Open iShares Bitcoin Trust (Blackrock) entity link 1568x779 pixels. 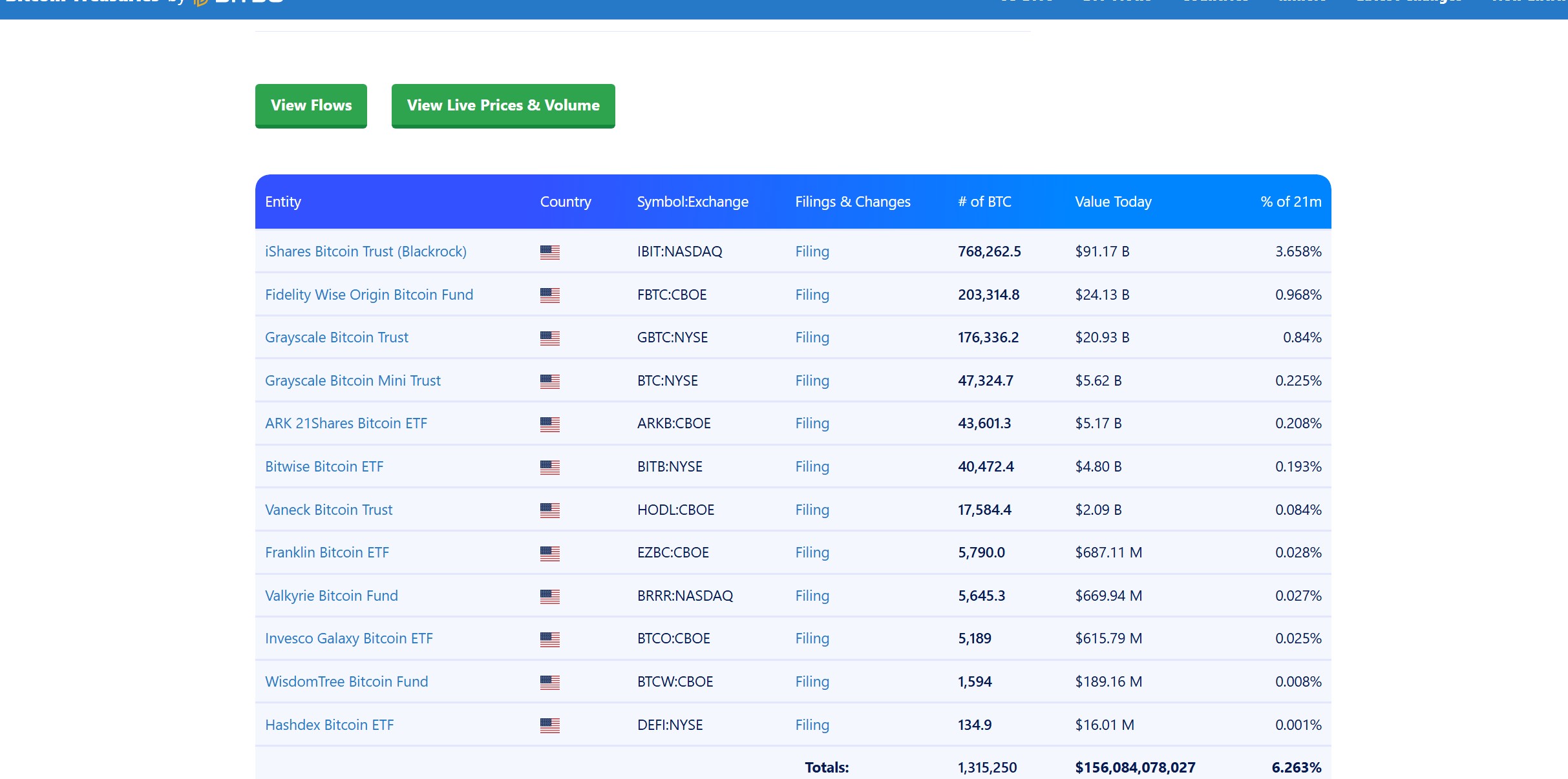pyautogui.click(x=365, y=251)
